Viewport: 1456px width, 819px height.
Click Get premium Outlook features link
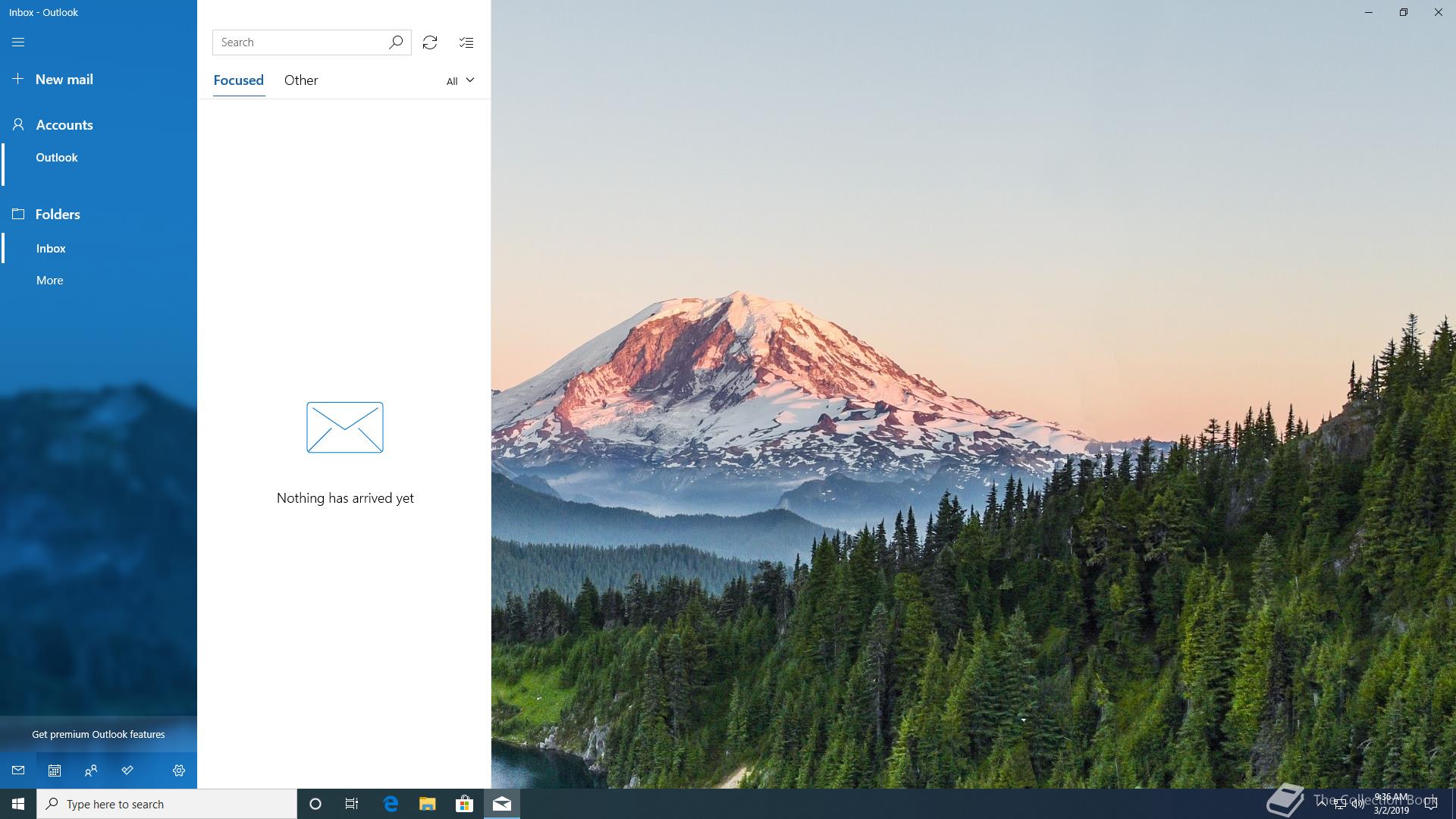click(99, 734)
